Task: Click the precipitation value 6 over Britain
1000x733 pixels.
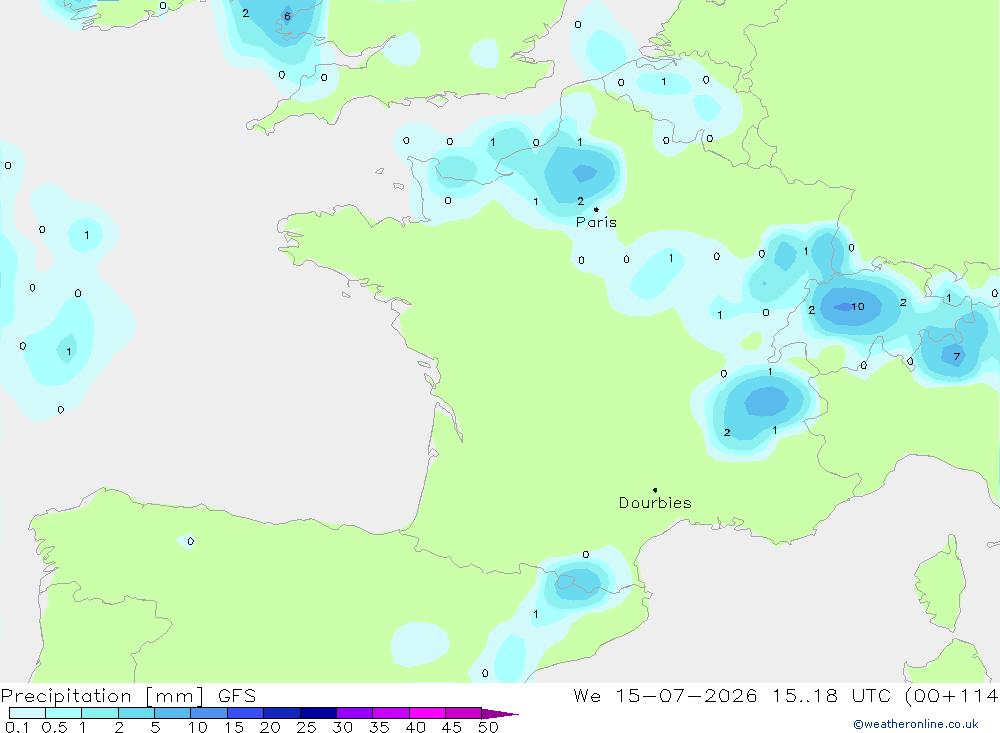Action: coord(287,17)
